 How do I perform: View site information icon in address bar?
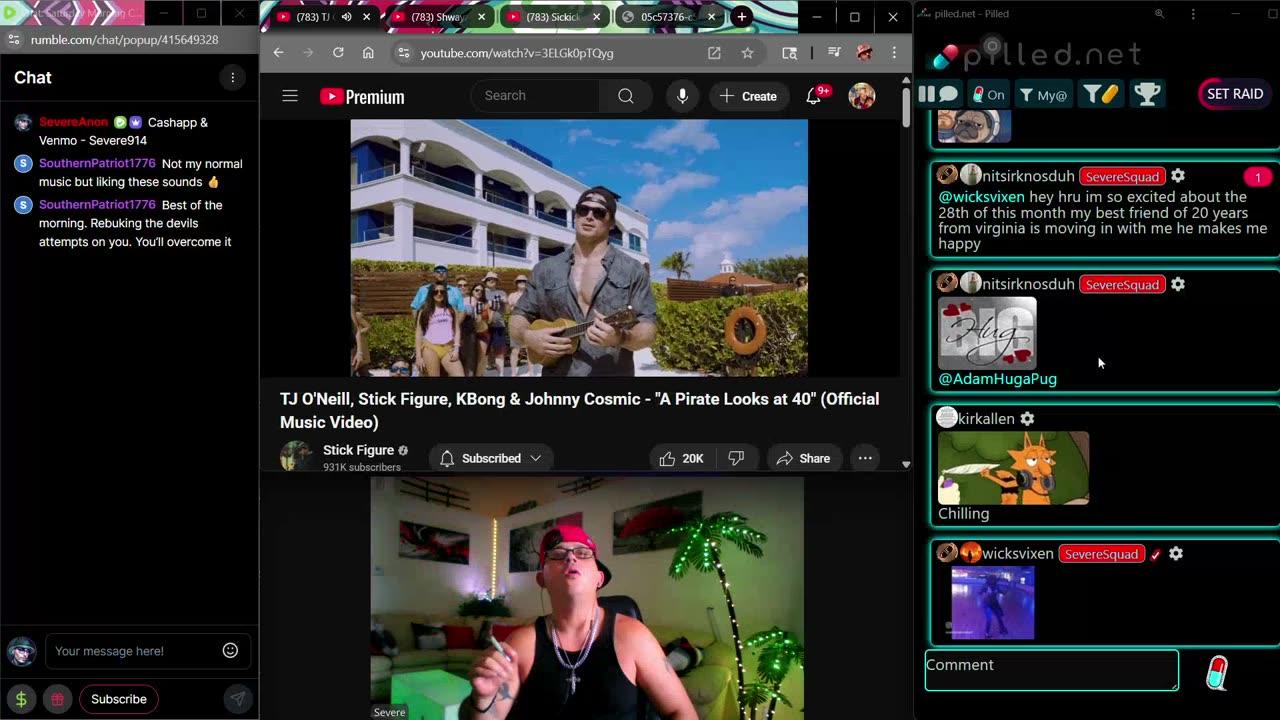[403, 53]
